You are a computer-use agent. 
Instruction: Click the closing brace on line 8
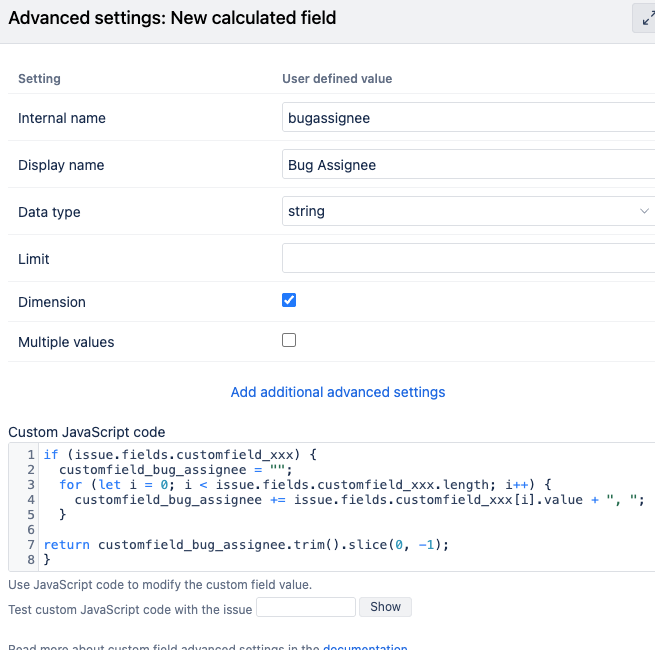47,559
